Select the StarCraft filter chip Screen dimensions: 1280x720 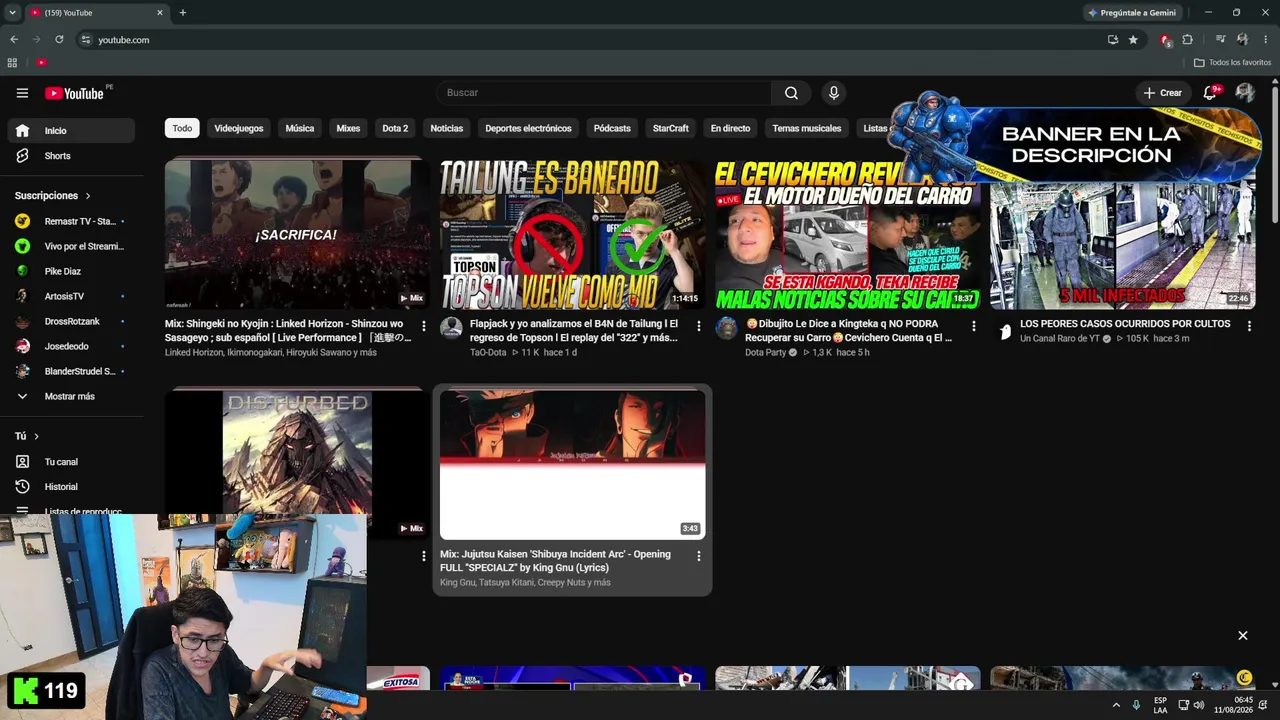click(671, 128)
